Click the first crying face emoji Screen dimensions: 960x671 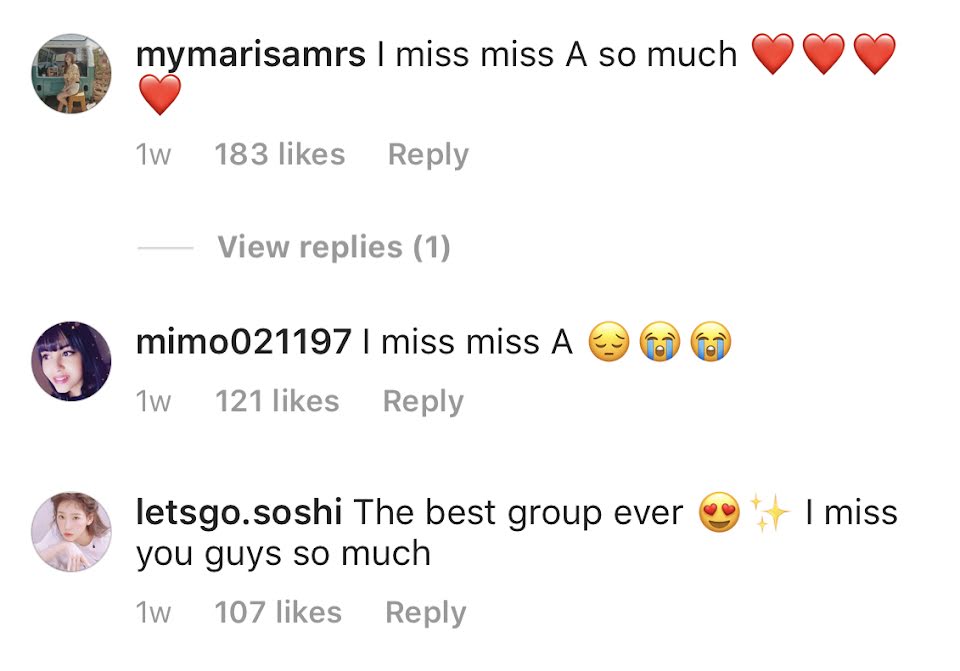(x=659, y=342)
